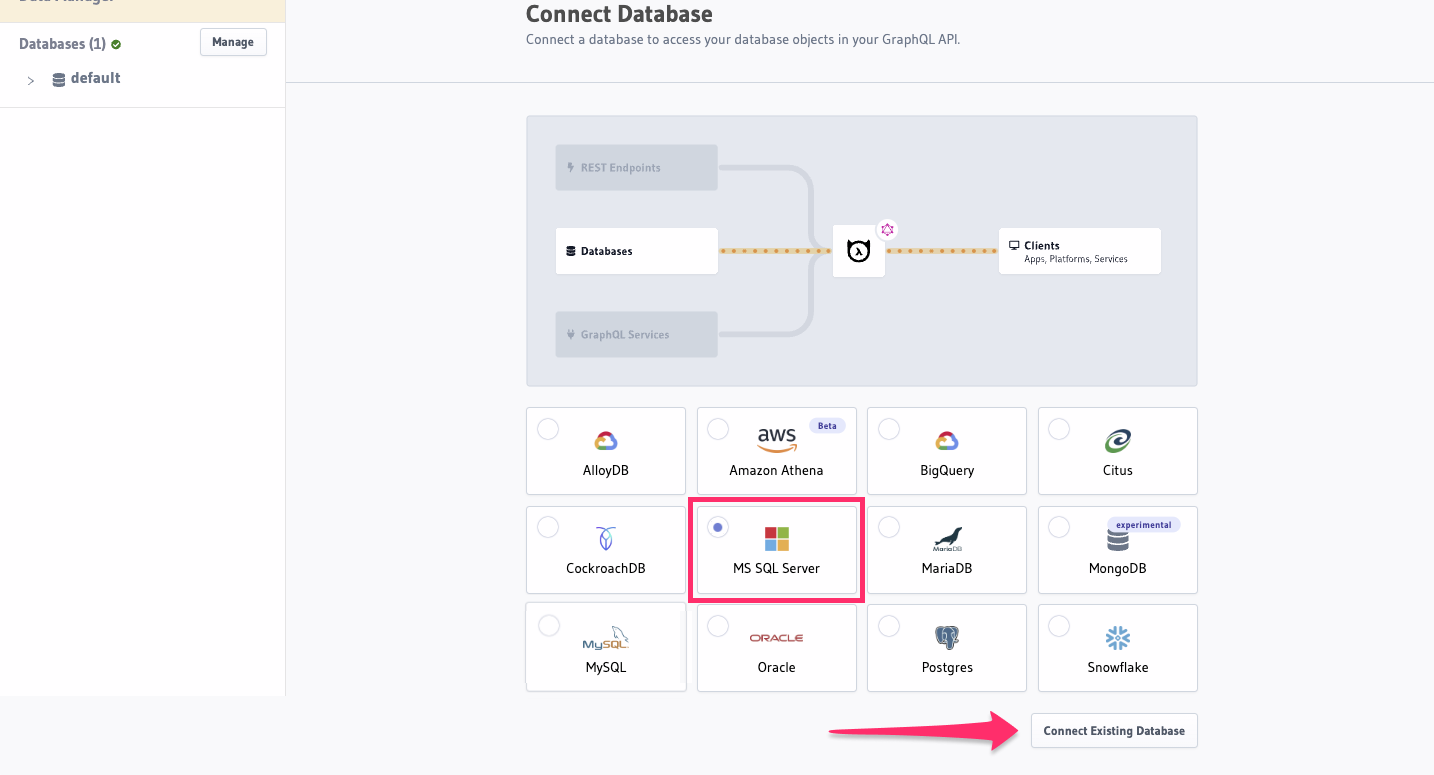Click the Snowflake logo icon

[x=1118, y=638]
